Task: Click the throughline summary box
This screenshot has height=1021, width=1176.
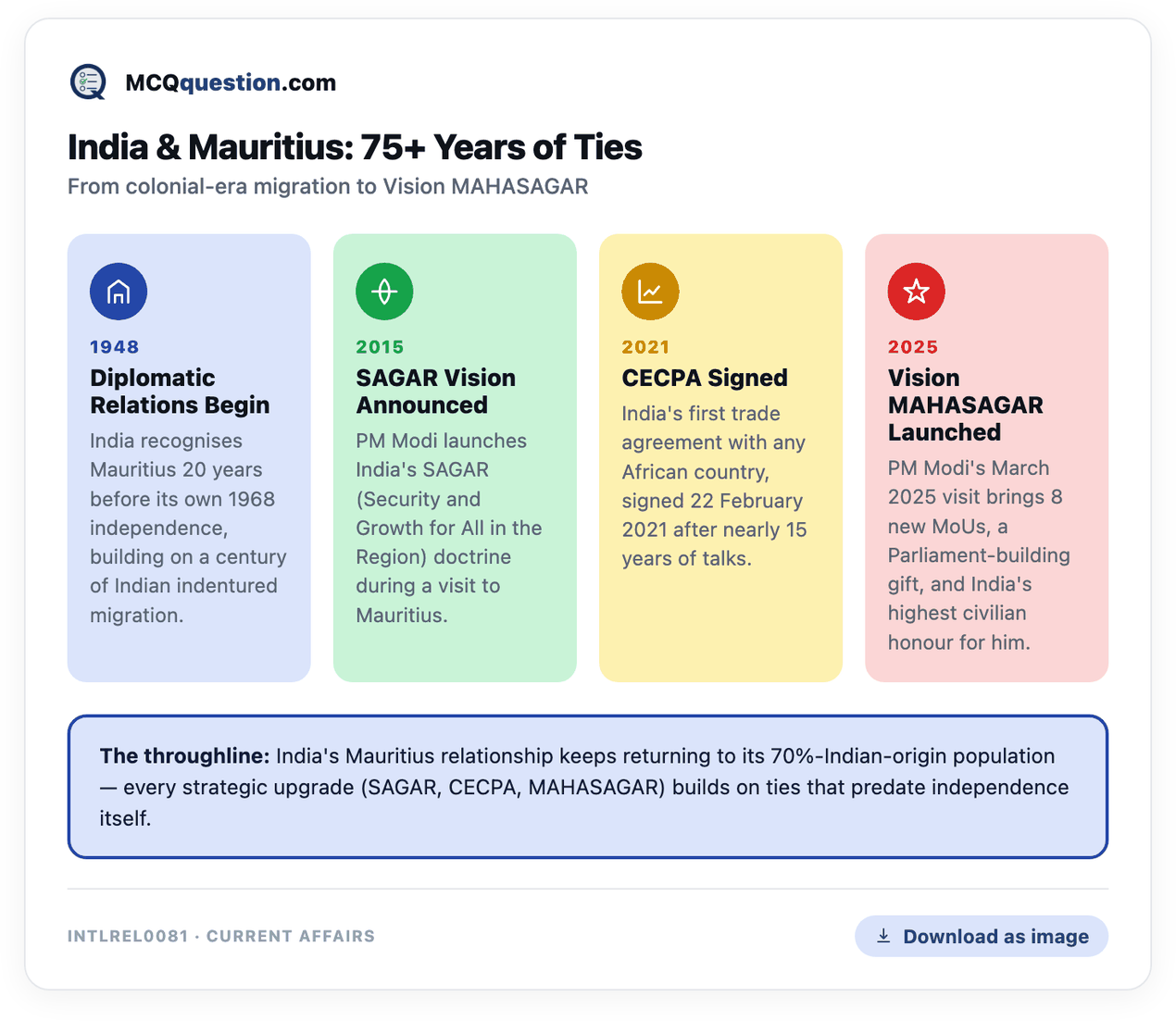Action: coord(588,787)
